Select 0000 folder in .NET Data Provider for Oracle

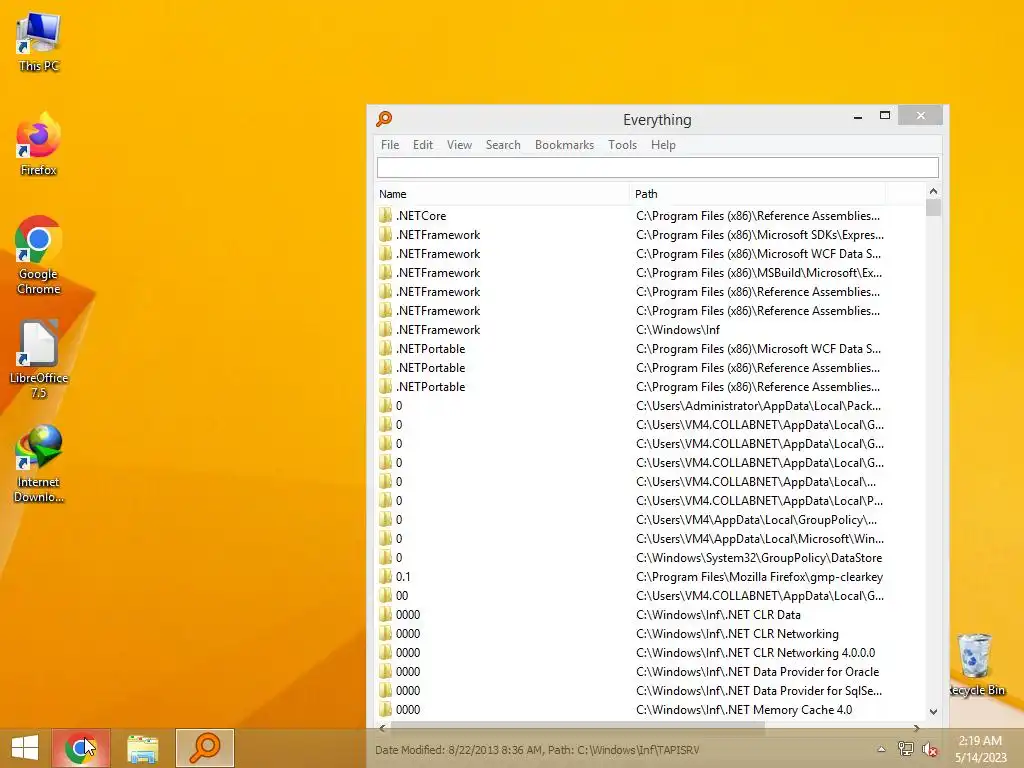(x=650, y=671)
